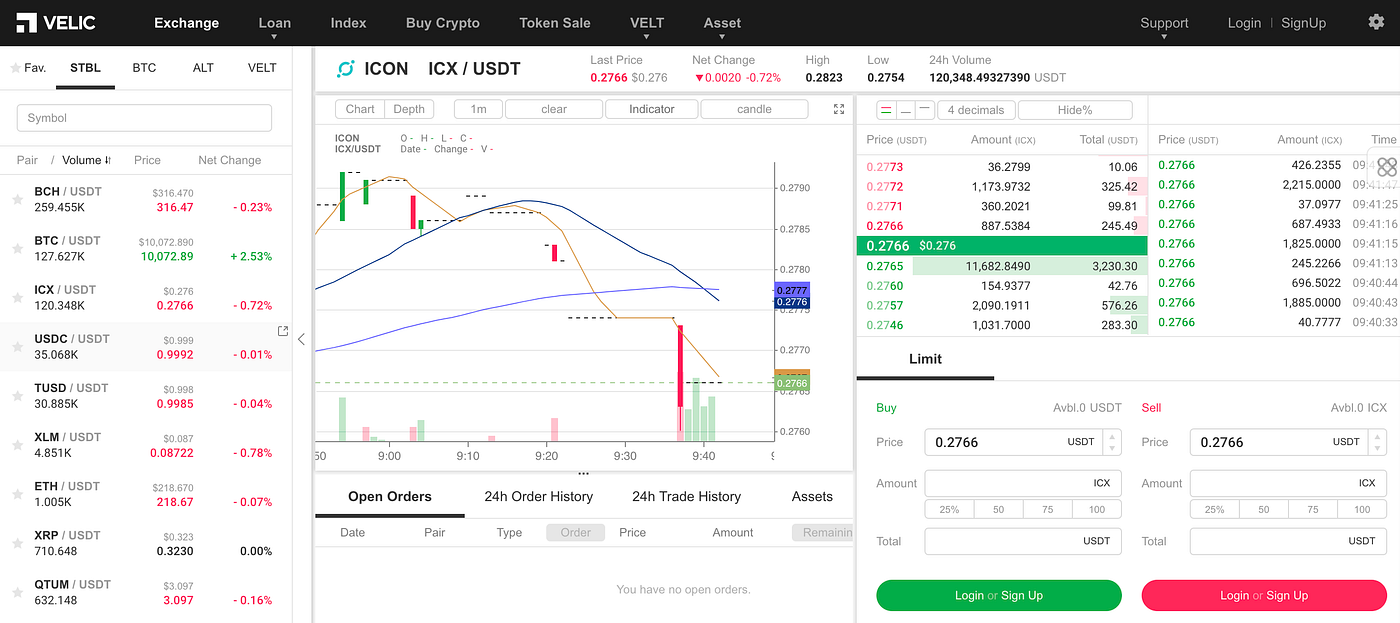Click the red Login or Sign Up button

point(1264,595)
